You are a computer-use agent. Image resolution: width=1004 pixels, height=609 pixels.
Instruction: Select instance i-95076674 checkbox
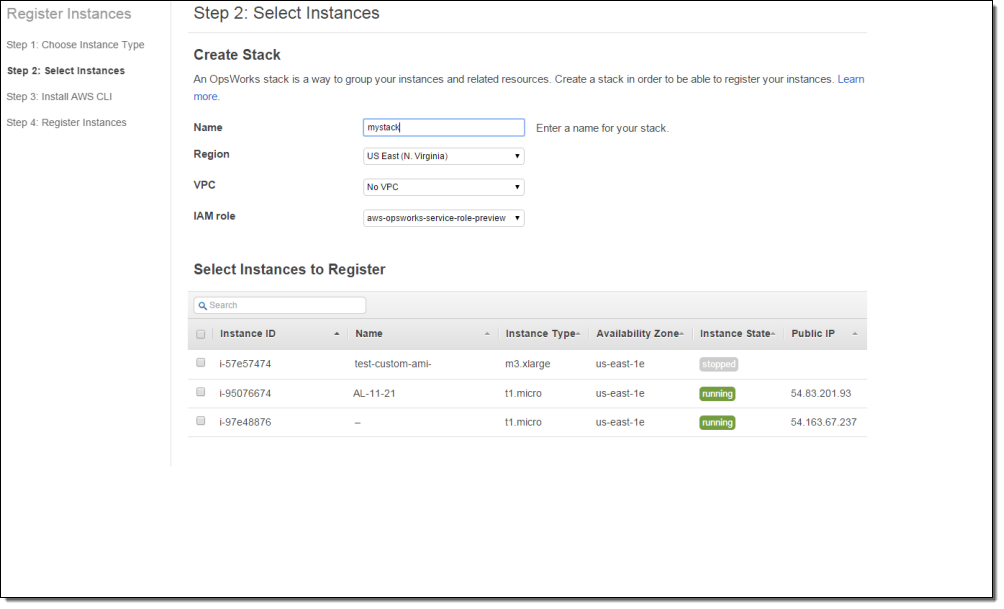pyautogui.click(x=201, y=392)
